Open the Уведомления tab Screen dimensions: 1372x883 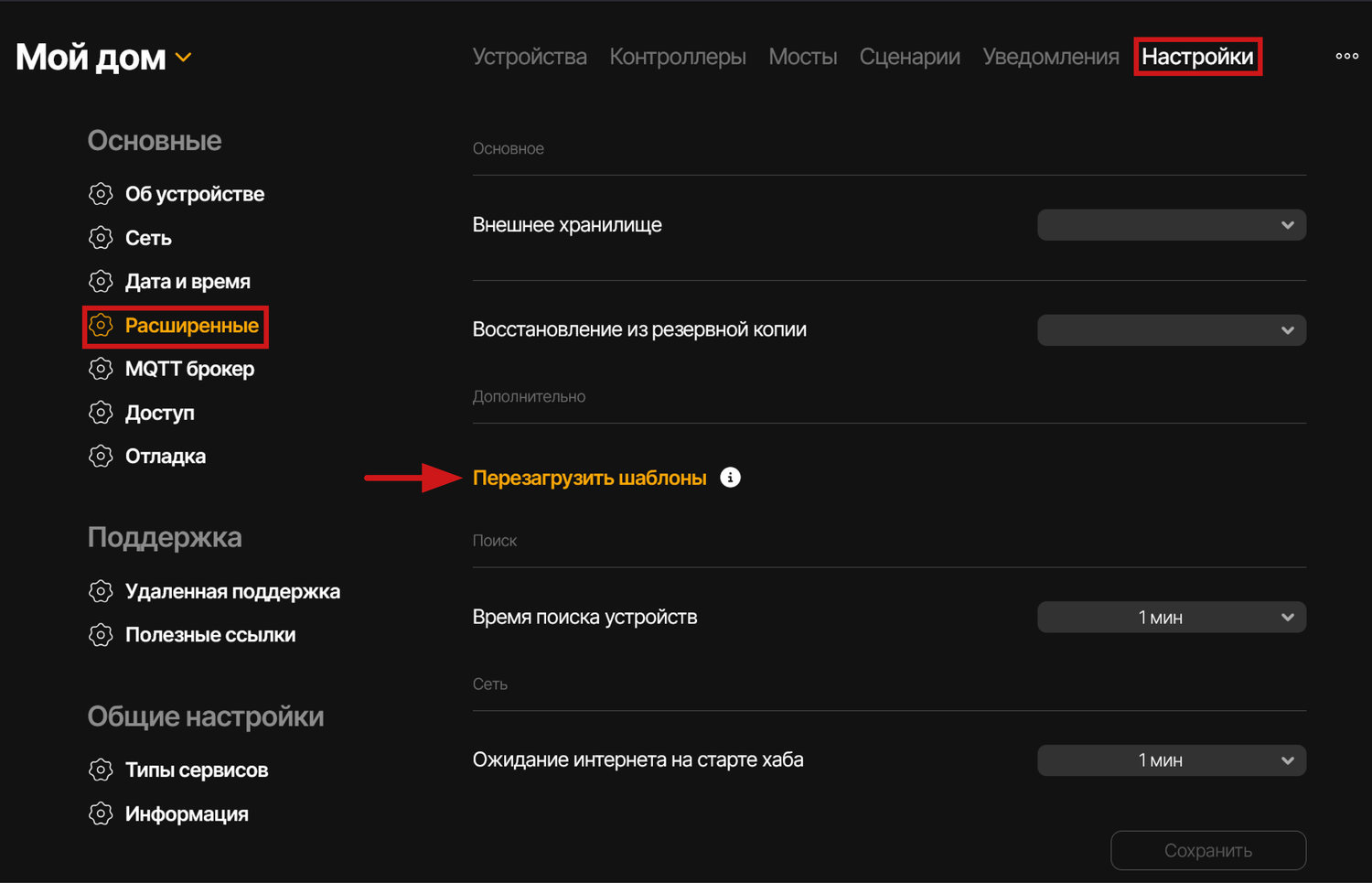pyautogui.click(x=1050, y=57)
